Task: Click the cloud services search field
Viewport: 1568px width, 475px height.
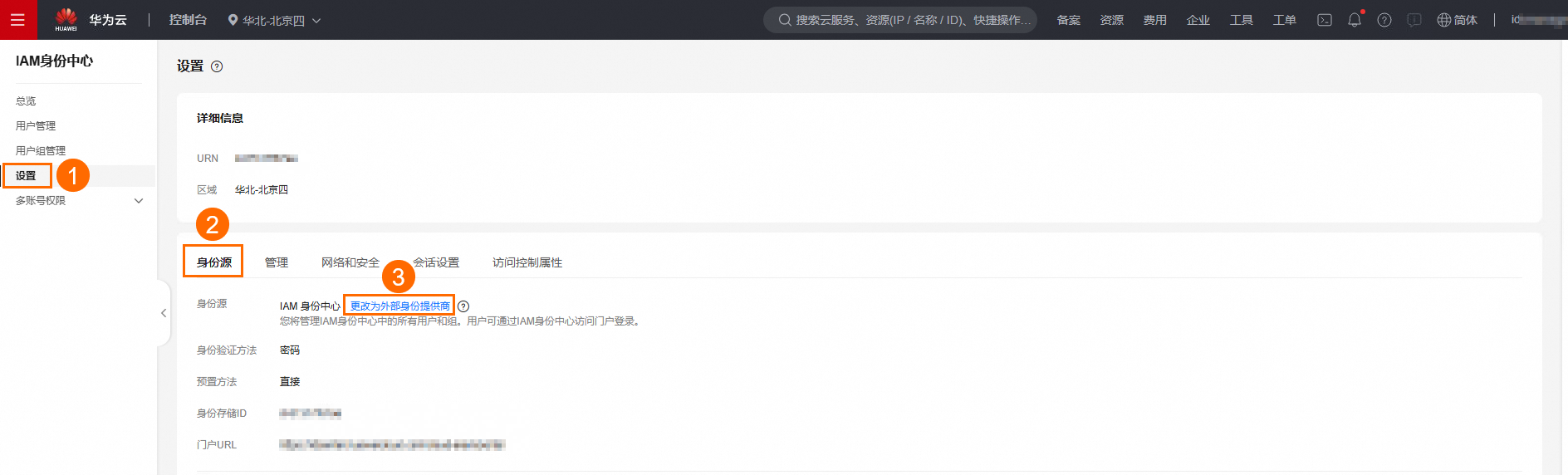Action: (x=900, y=20)
